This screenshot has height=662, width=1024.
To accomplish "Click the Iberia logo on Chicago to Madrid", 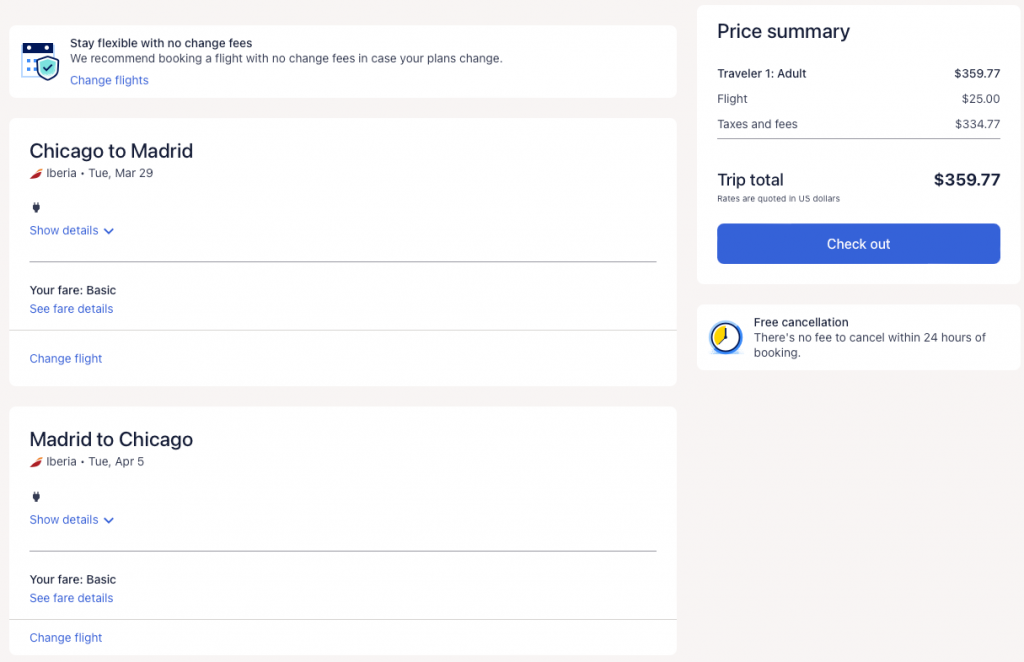I will [x=36, y=173].
